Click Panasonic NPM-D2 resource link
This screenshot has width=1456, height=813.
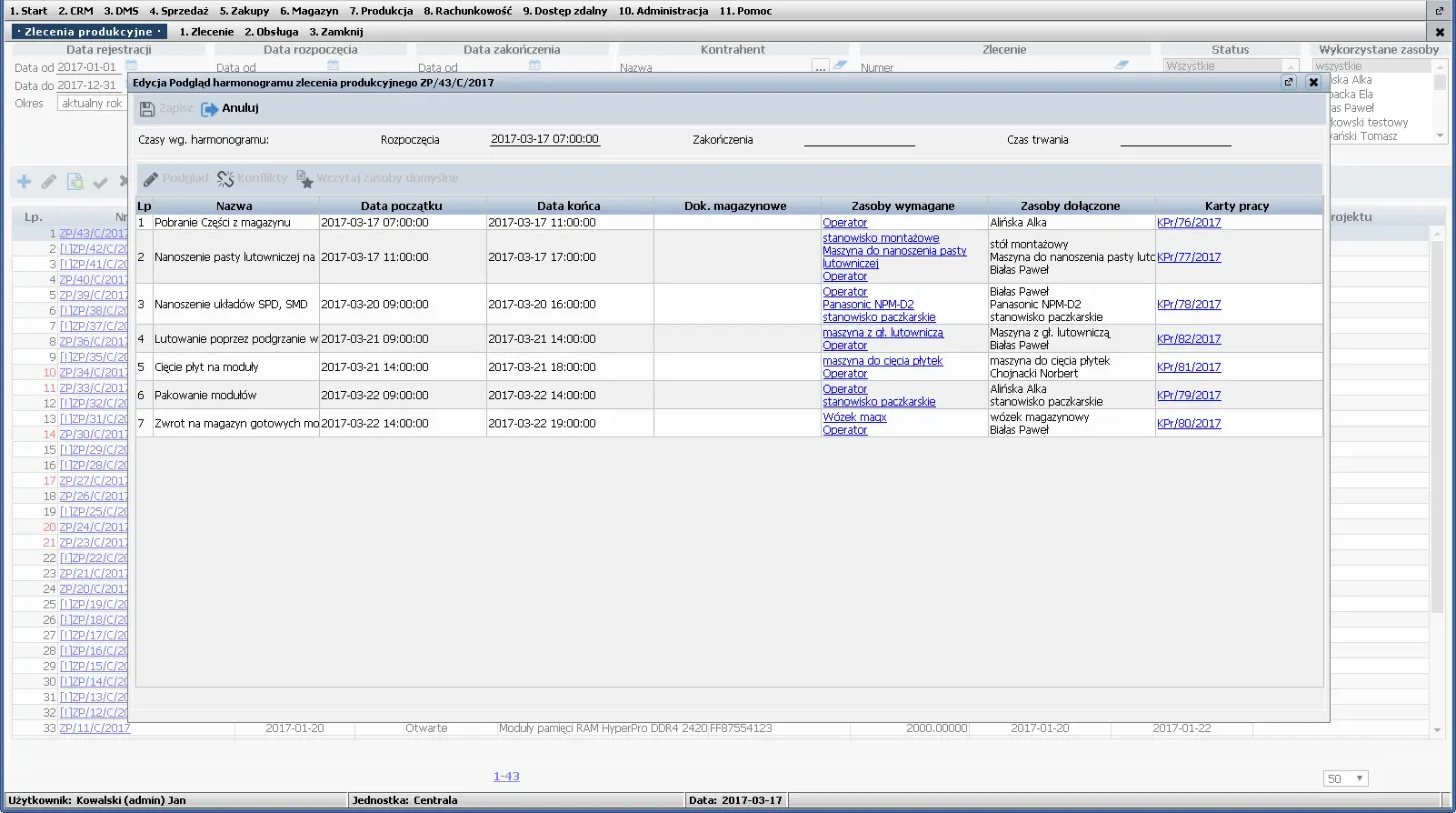click(868, 305)
